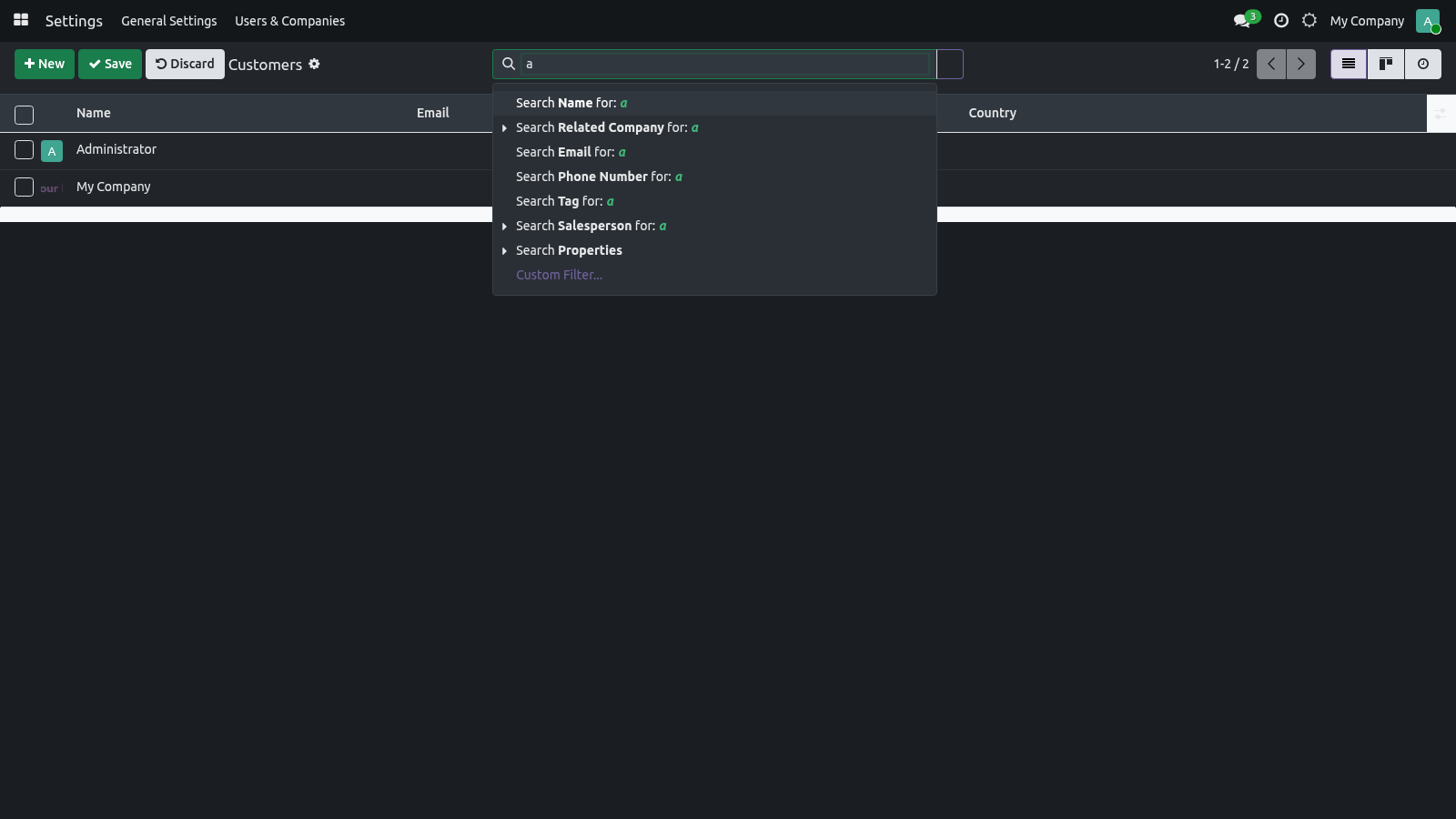Tick the Administrator row checkbox
The width and height of the screenshot is (1456, 819).
(x=25, y=150)
